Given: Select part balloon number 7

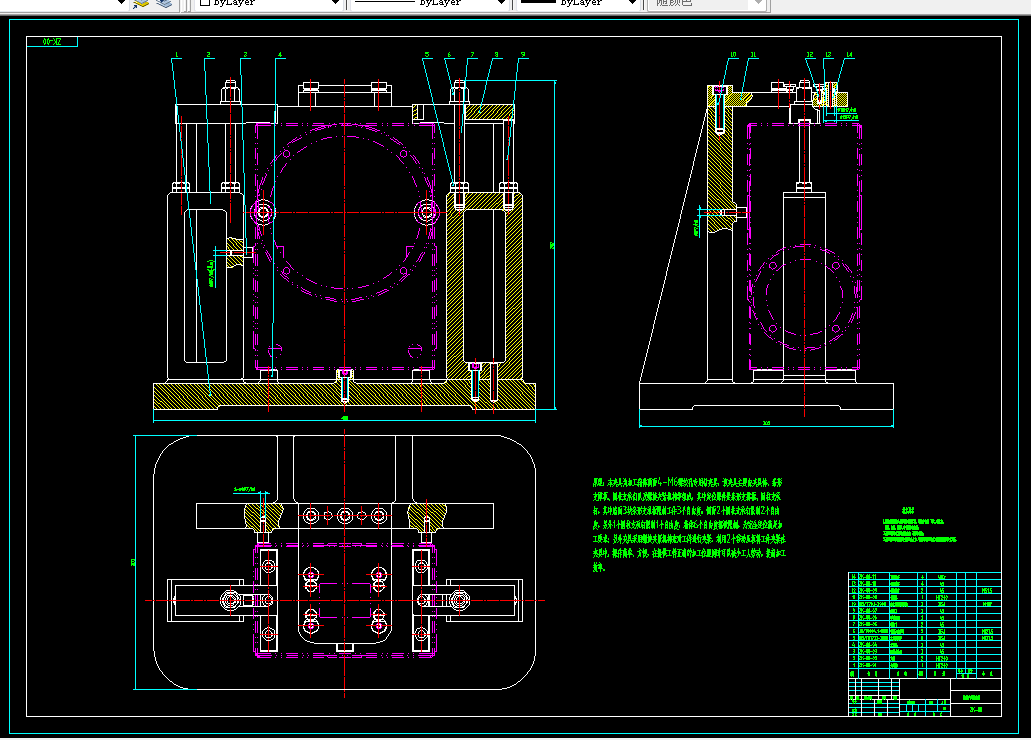Looking at the screenshot, I should 472,55.
